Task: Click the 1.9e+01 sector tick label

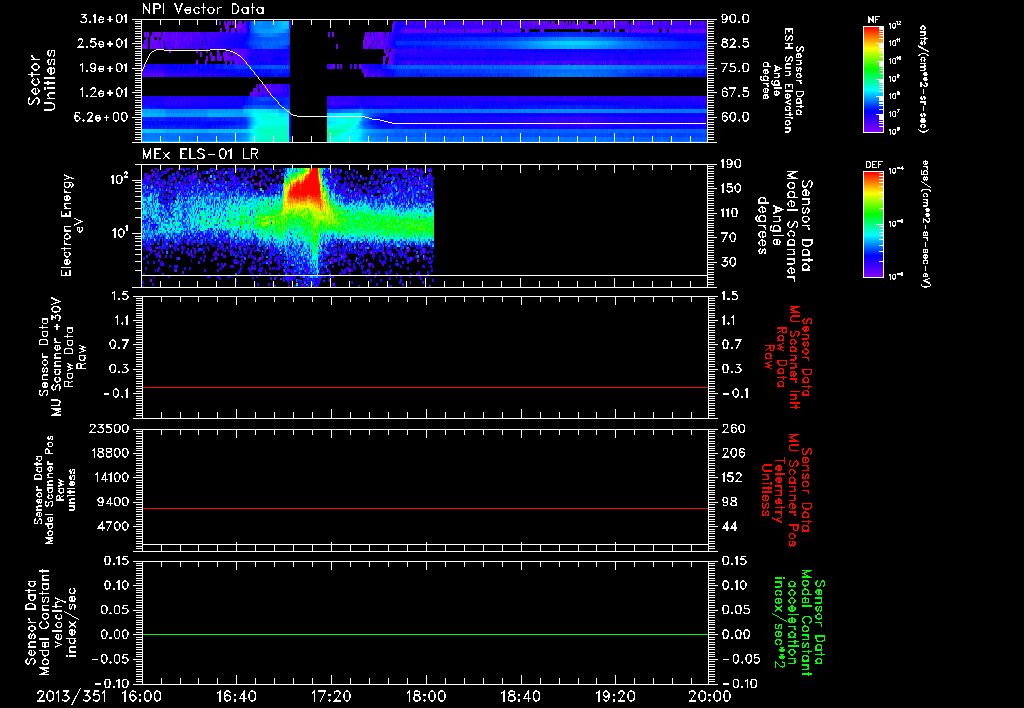Action: [x=104, y=68]
